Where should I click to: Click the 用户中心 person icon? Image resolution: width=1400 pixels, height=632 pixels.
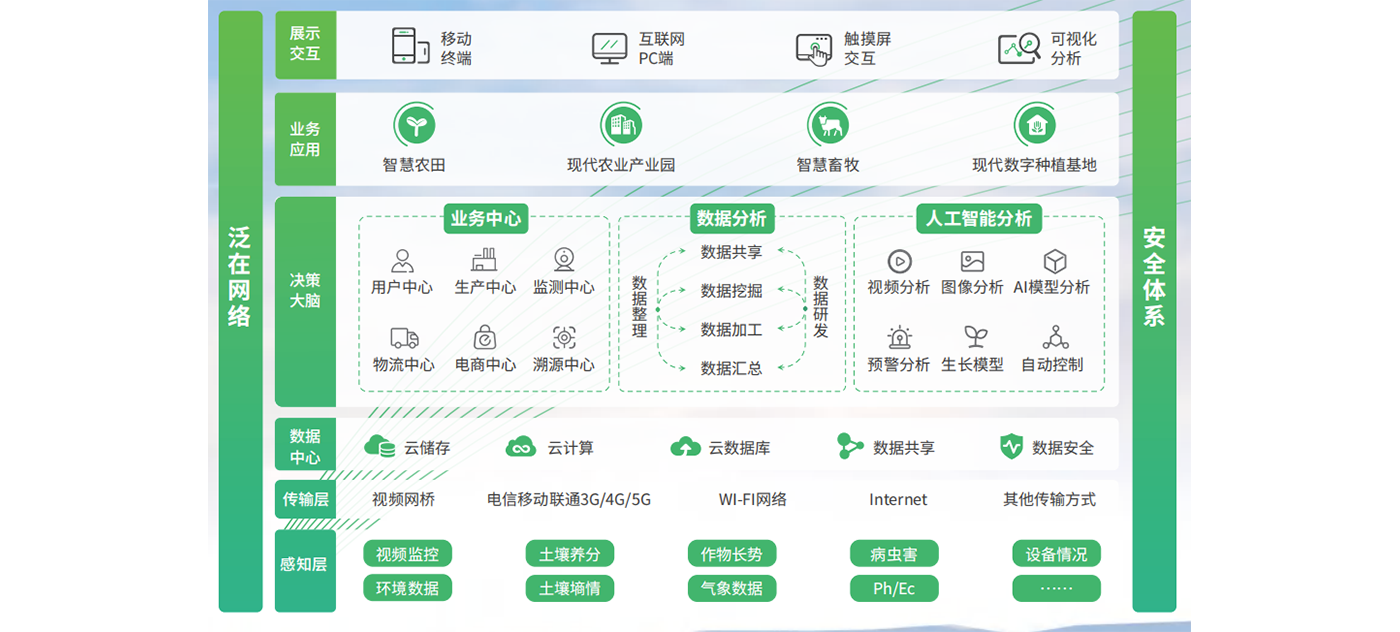pyautogui.click(x=402, y=261)
